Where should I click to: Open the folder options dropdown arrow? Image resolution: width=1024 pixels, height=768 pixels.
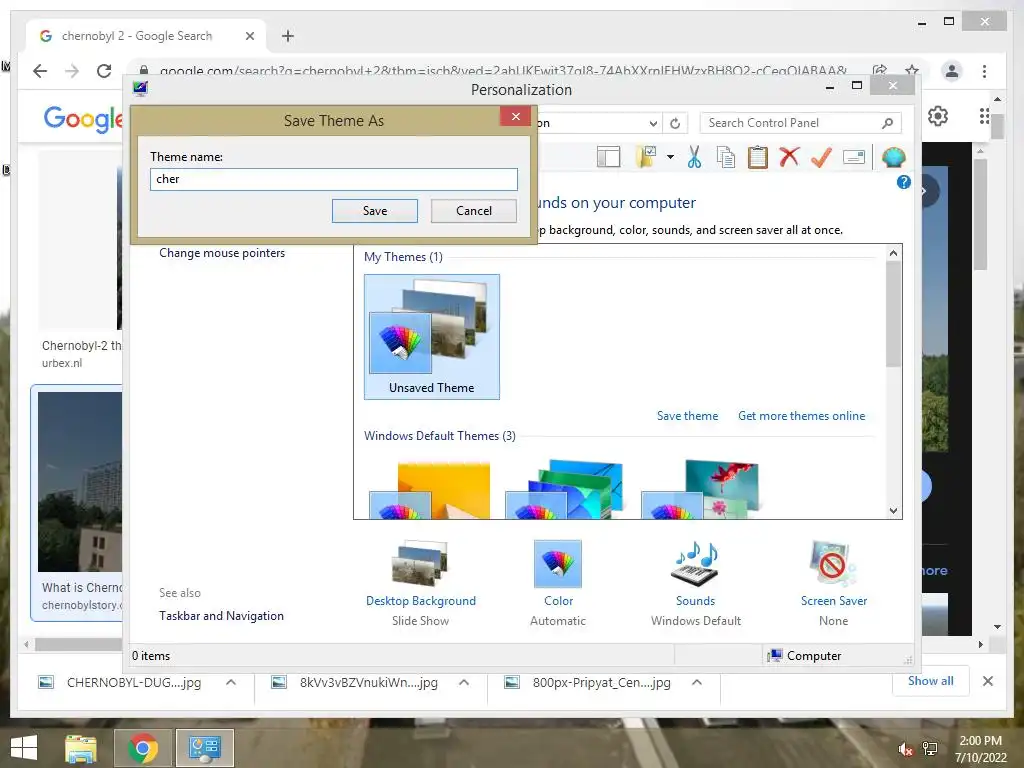point(670,157)
